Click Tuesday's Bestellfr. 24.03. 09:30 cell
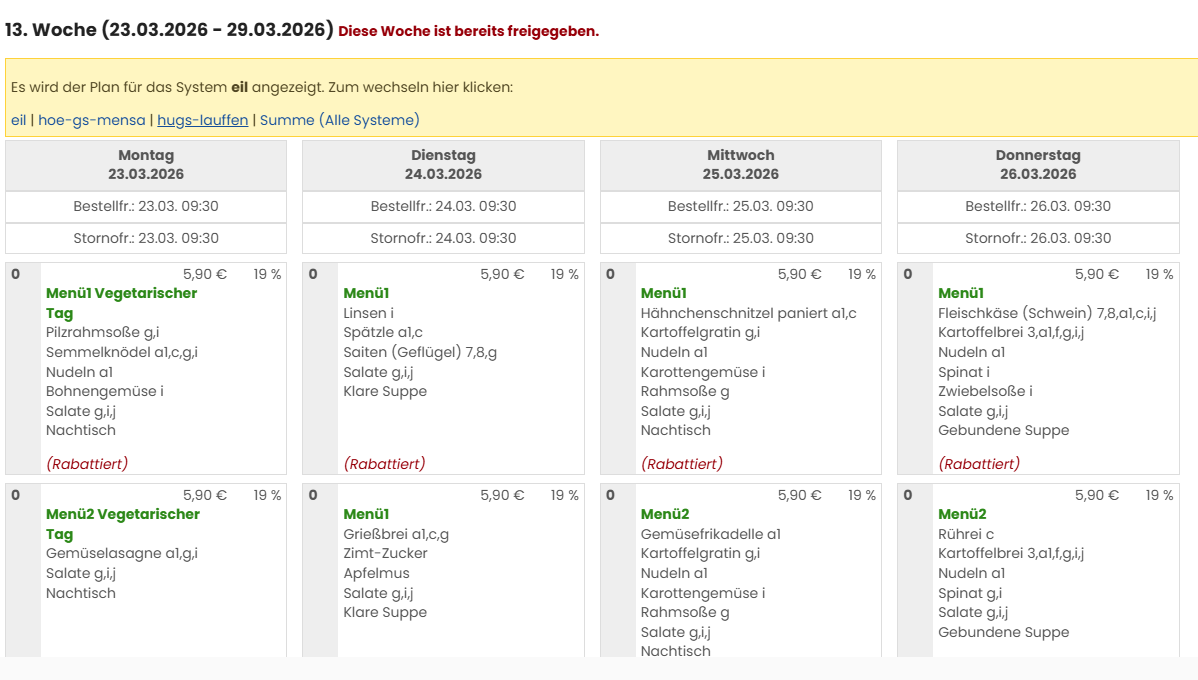This screenshot has width=1198, height=680. click(x=443, y=207)
